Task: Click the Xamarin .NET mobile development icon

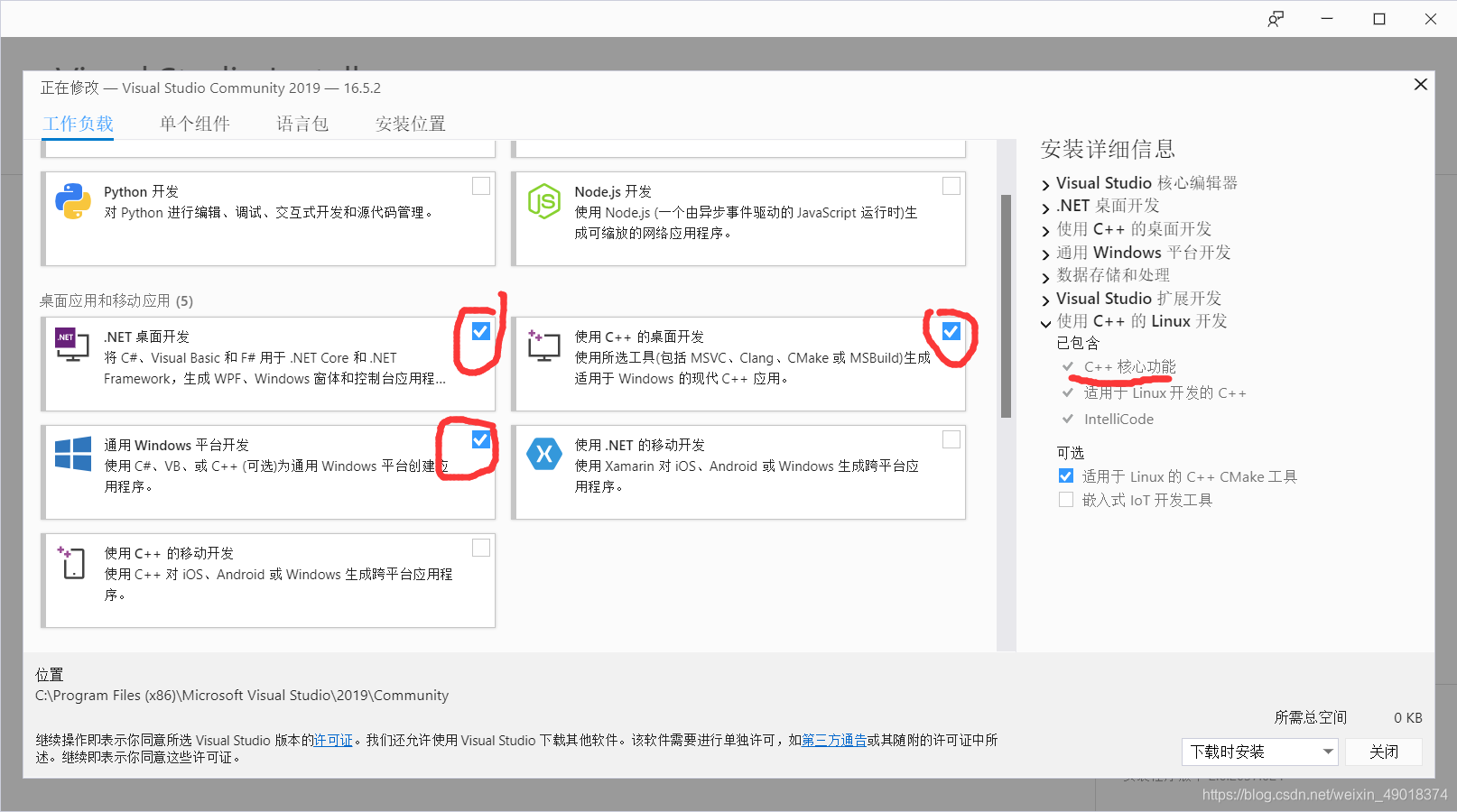Action: point(544,454)
